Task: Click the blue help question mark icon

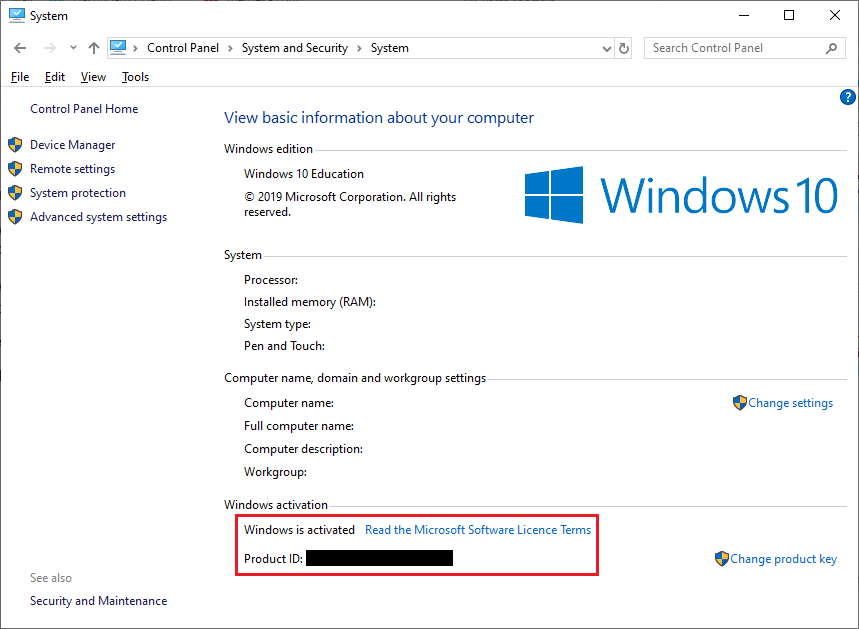Action: coord(847,97)
